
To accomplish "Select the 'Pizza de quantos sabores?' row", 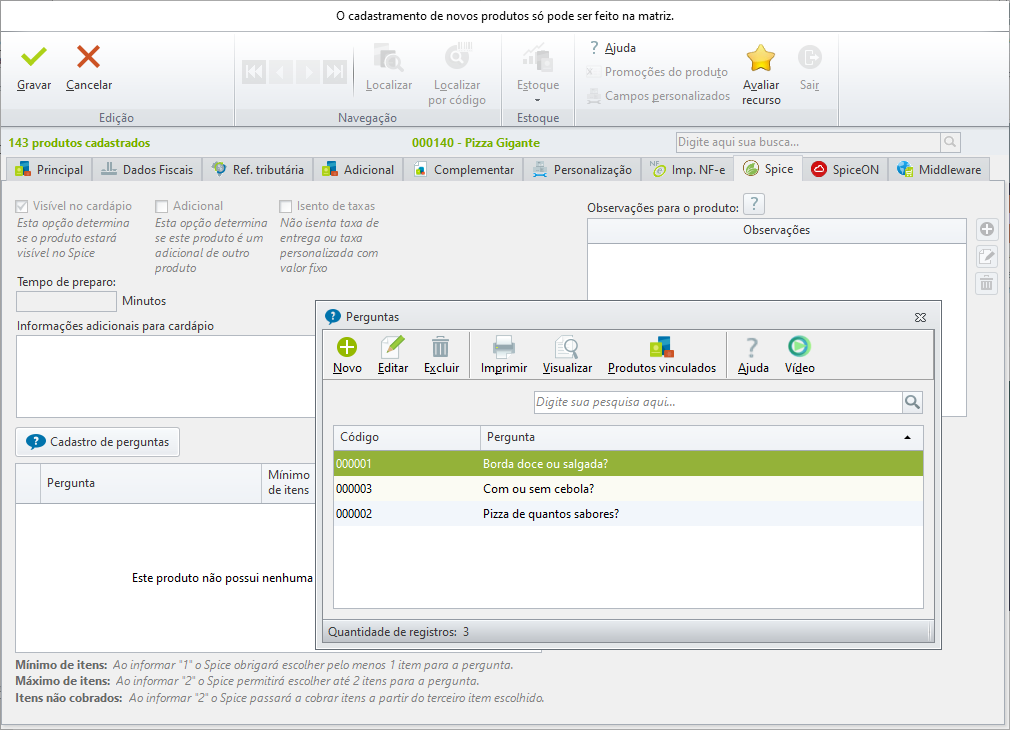I will click(x=628, y=514).
